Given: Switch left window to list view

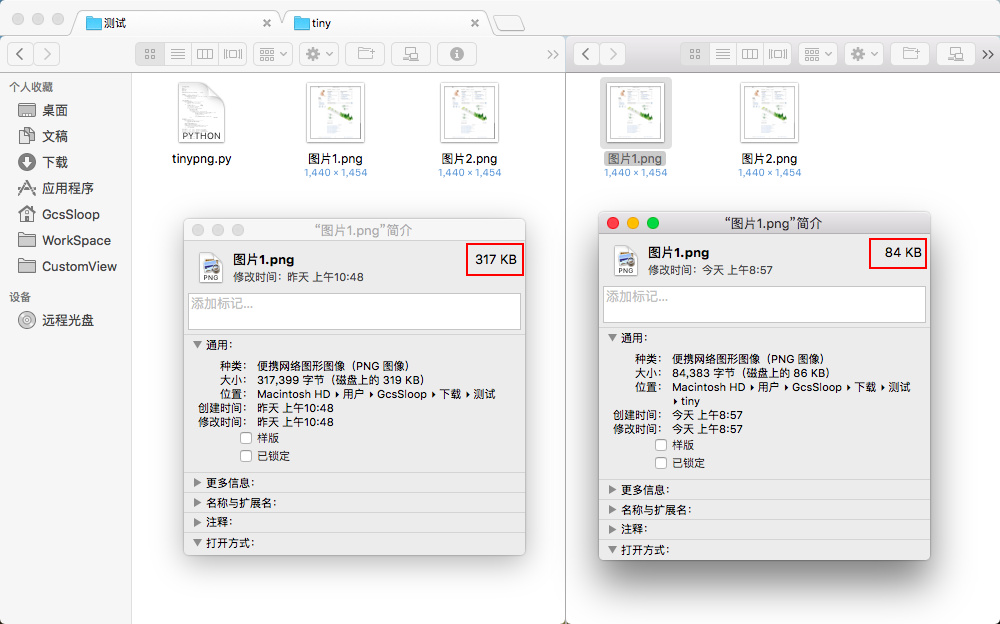Looking at the screenshot, I should (x=178, y=54).
